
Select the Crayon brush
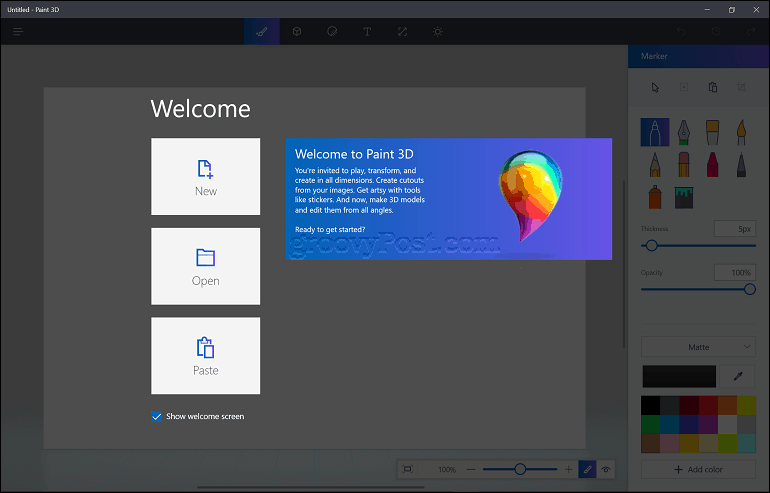click(713, 164)
